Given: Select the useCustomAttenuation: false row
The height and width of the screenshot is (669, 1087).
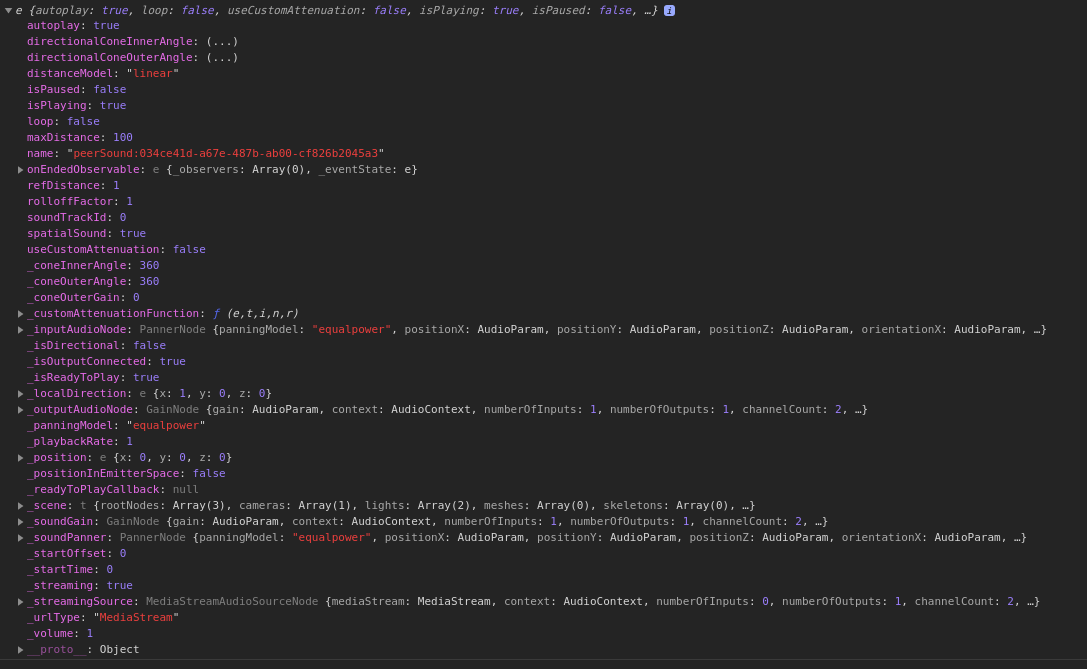Looking at the screenshot, I should point(116,250).
